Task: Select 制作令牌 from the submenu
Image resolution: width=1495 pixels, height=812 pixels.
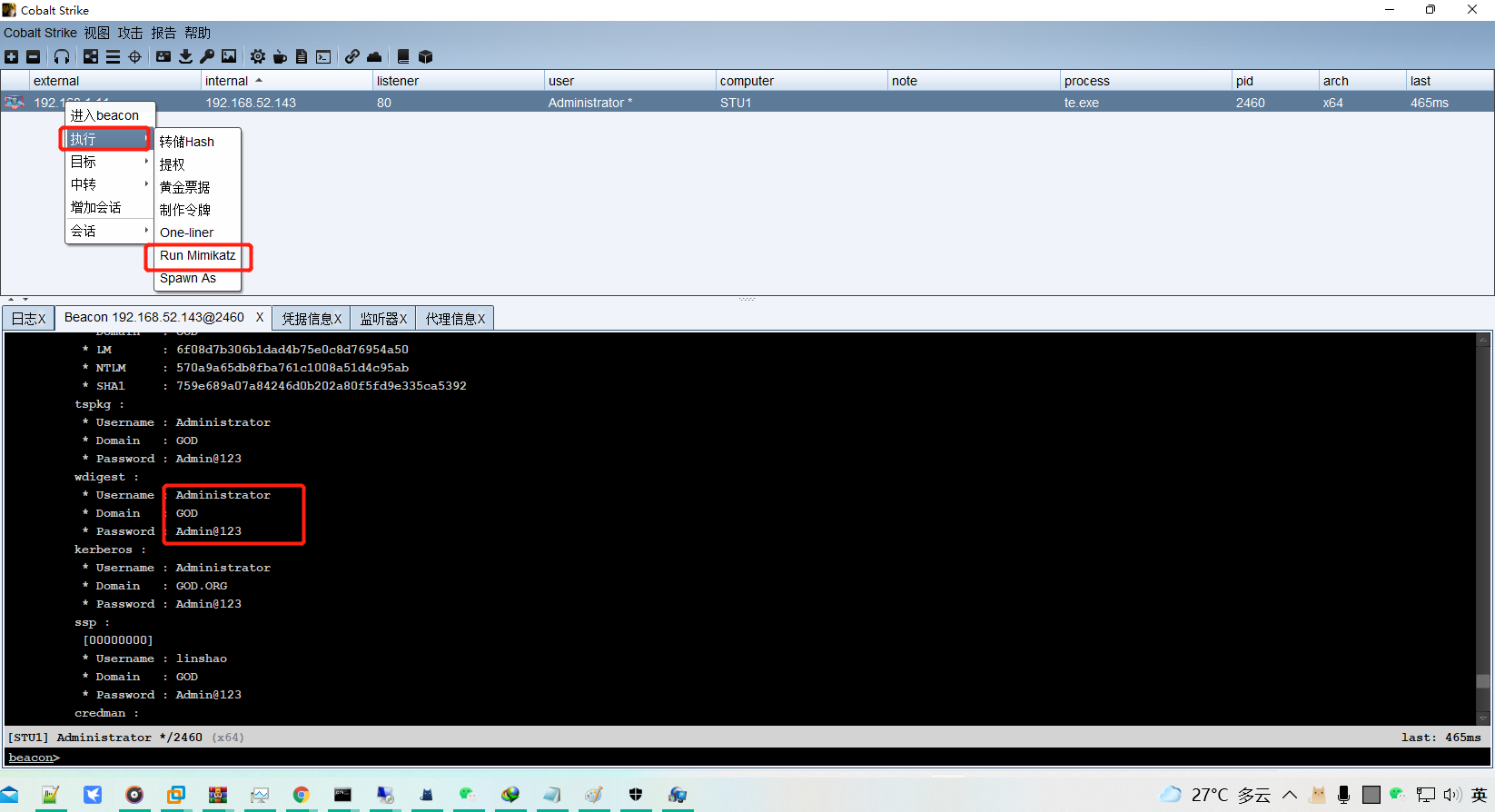Action: click(x=197, y=210)
